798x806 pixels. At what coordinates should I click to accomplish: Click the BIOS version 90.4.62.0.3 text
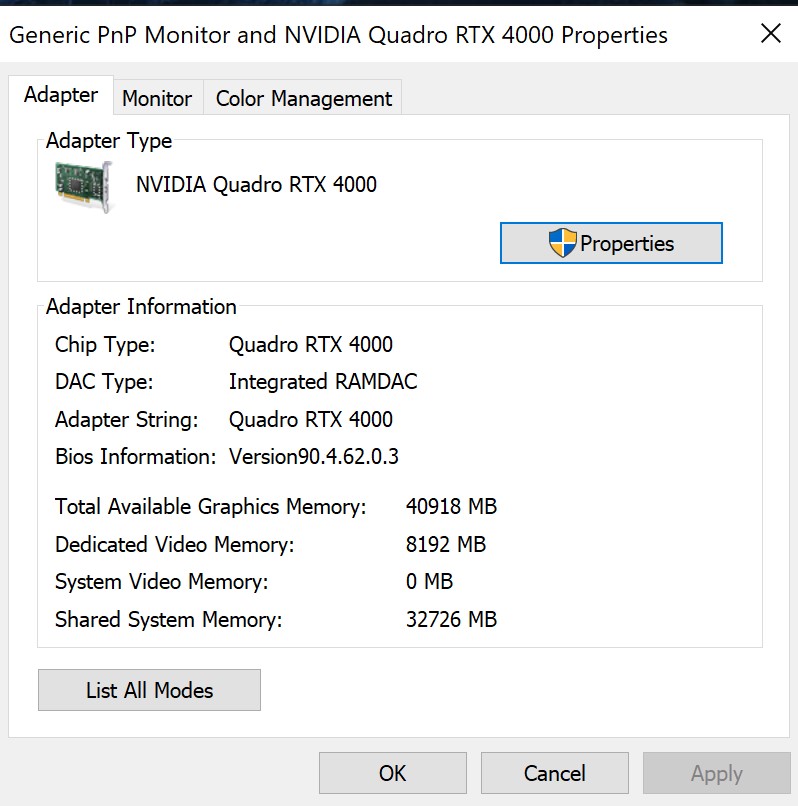314,457
